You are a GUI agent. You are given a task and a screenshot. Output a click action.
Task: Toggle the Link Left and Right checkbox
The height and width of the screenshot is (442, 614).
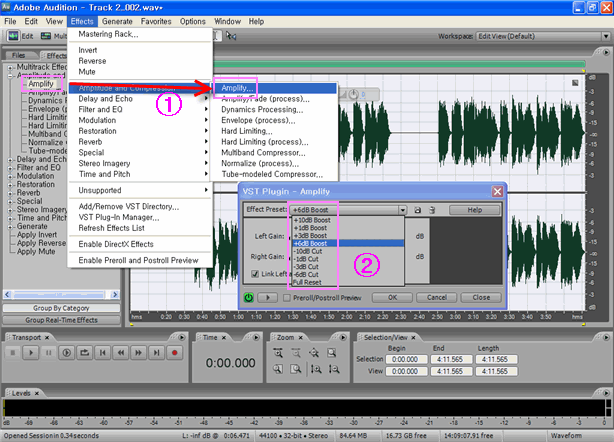[x=255, y=273]
